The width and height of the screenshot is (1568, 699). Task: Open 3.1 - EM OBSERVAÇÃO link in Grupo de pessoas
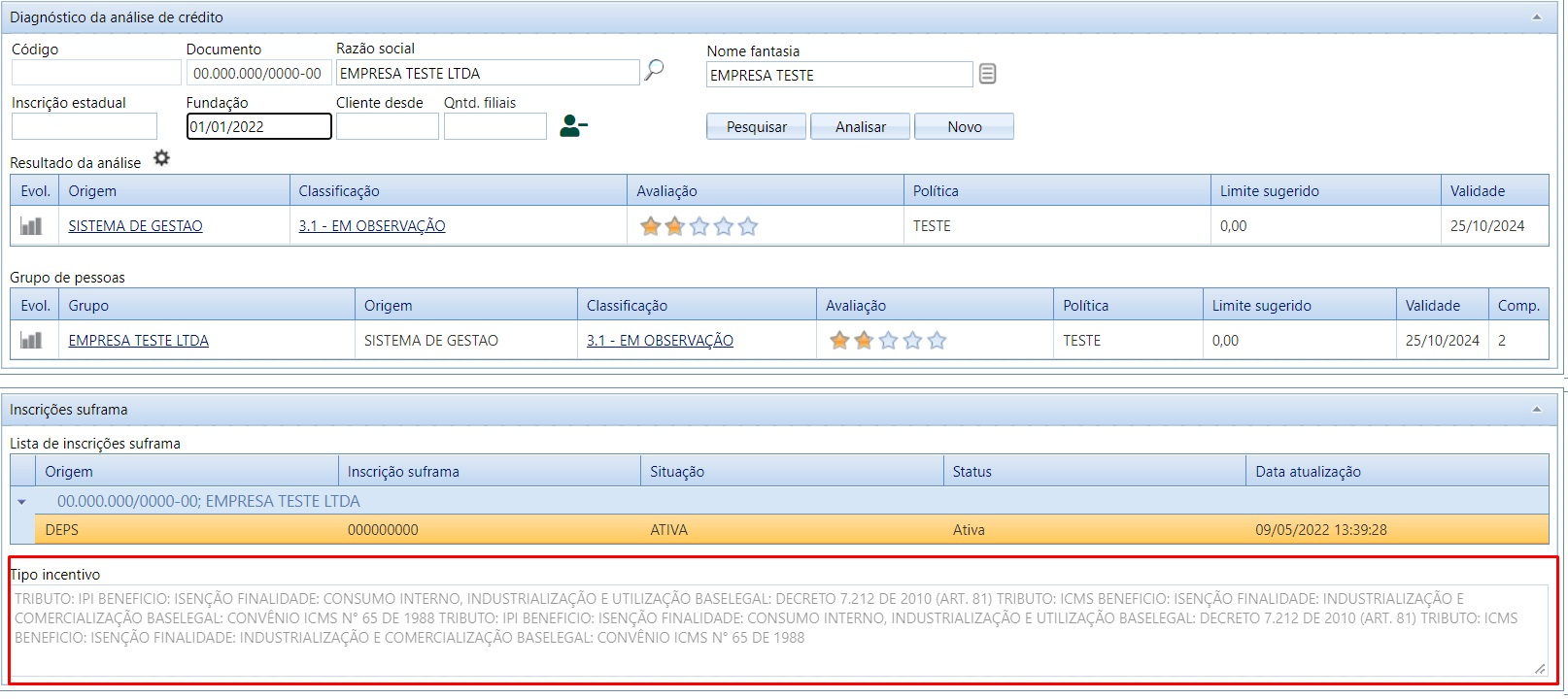(660, 341)
